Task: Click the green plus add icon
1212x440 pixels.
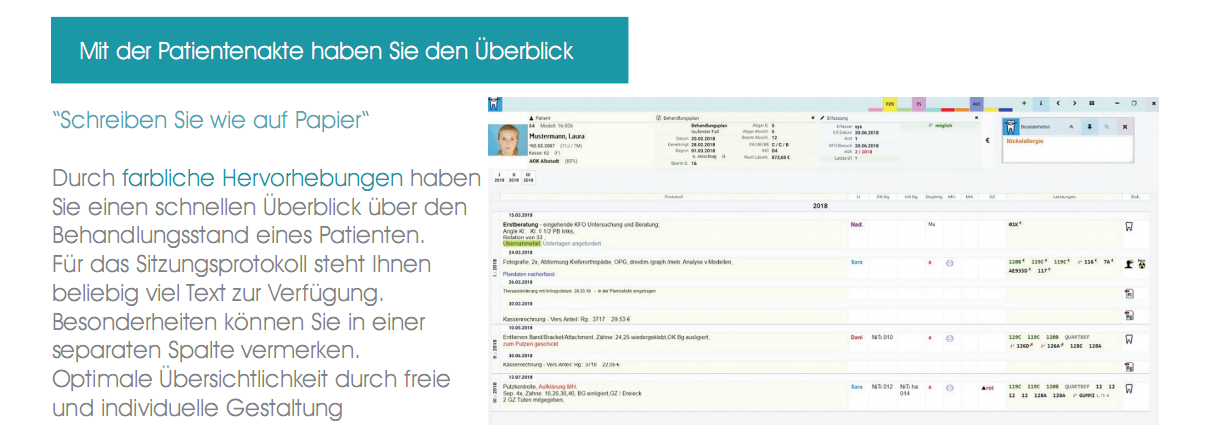Action: click(1023, 103)
